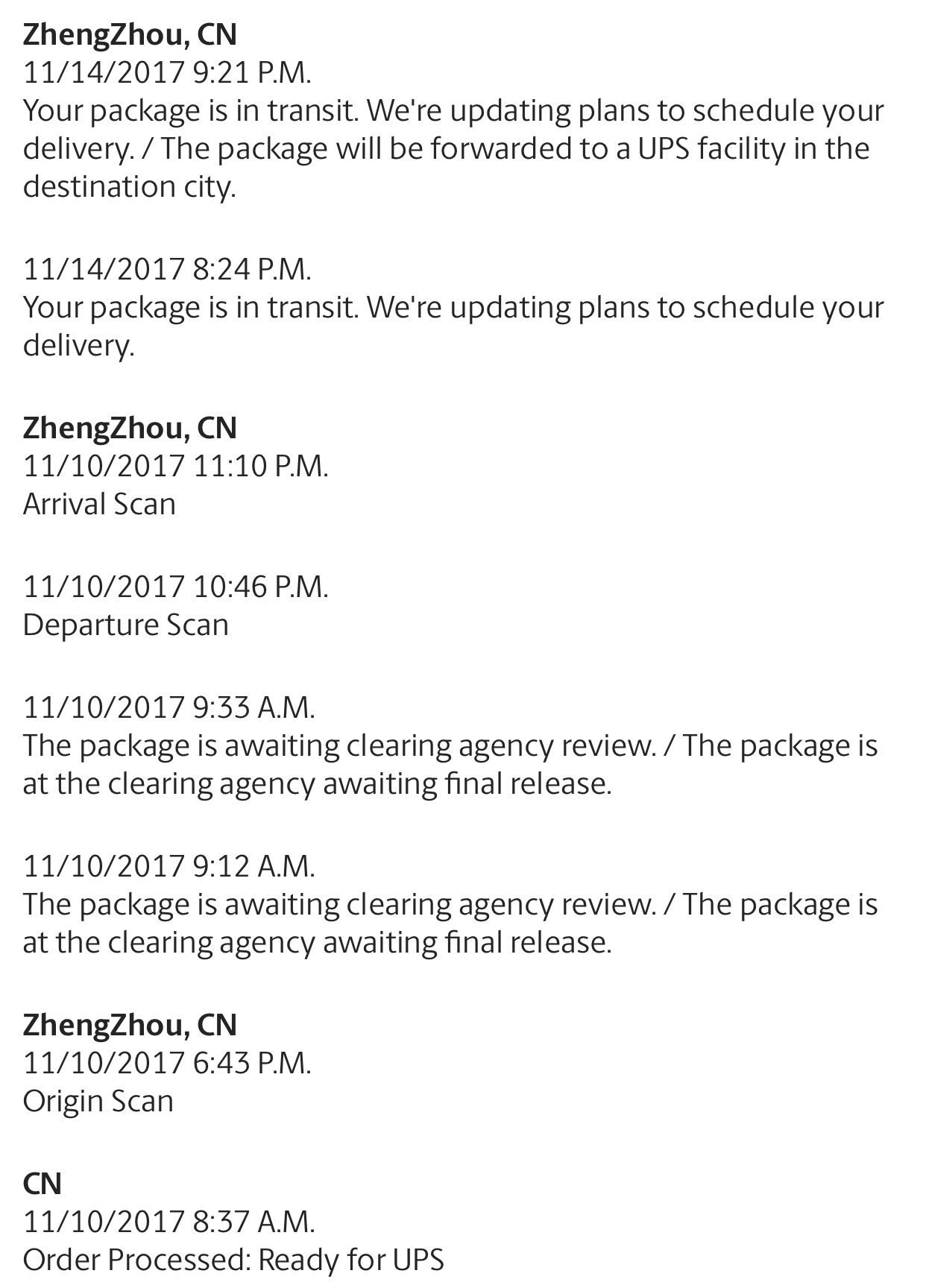Click ZhengZhou, CN heading above Origin Scan
The height and width of the screenshot is (1288, 926).
pyautogui.click(x=130, y=1025)
